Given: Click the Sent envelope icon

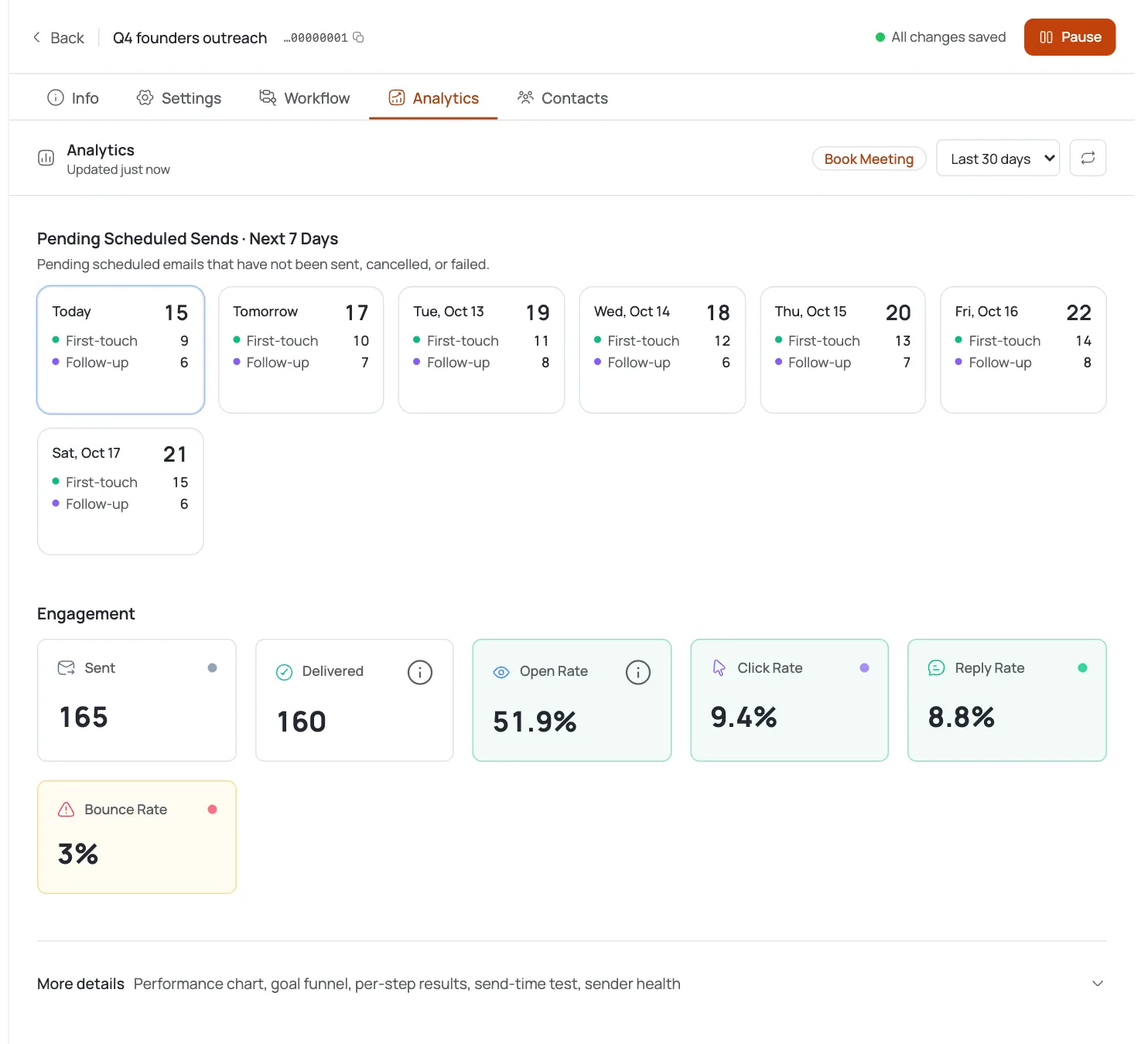Looking at the screenshot, I should click(67, 667).
